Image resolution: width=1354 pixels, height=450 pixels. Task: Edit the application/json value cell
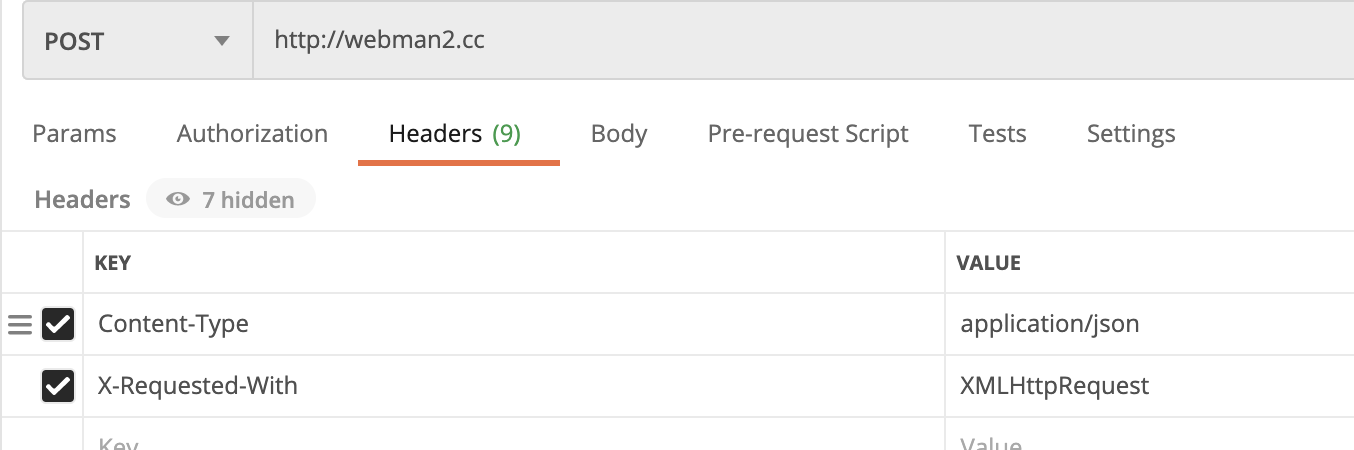click(1150, 324)
